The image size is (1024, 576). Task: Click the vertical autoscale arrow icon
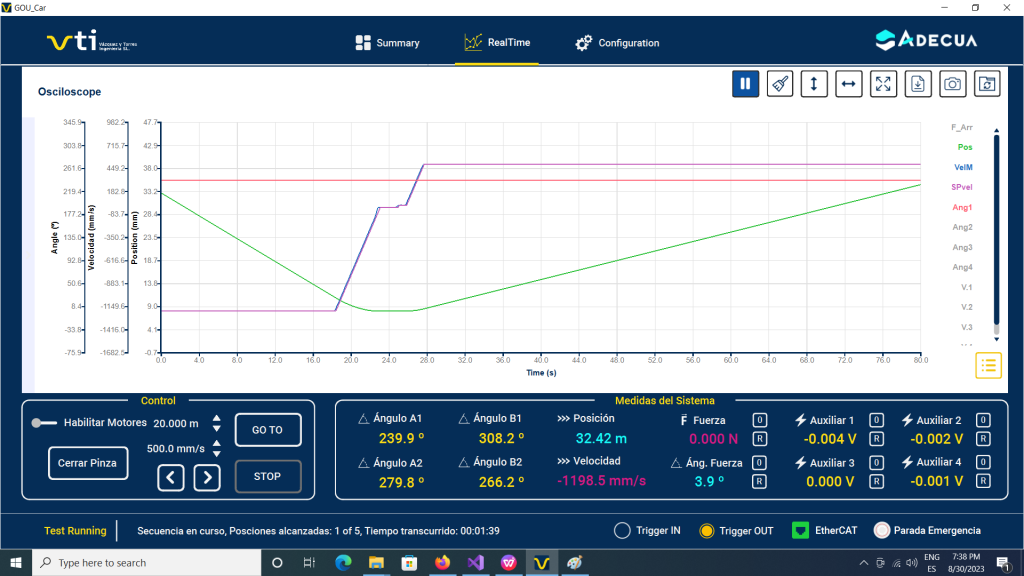coord(814,84)
